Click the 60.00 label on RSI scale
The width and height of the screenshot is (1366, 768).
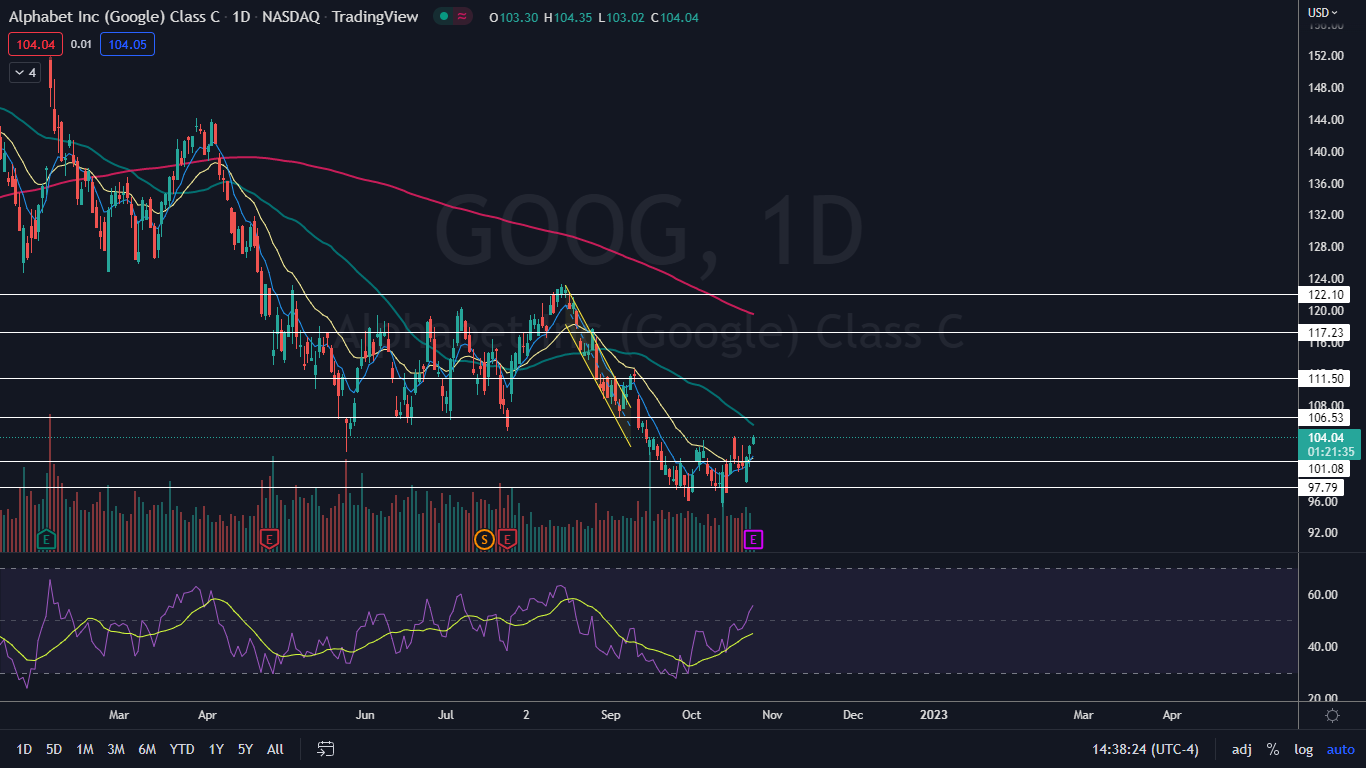pyautogui.click(x=1322, y=595)
